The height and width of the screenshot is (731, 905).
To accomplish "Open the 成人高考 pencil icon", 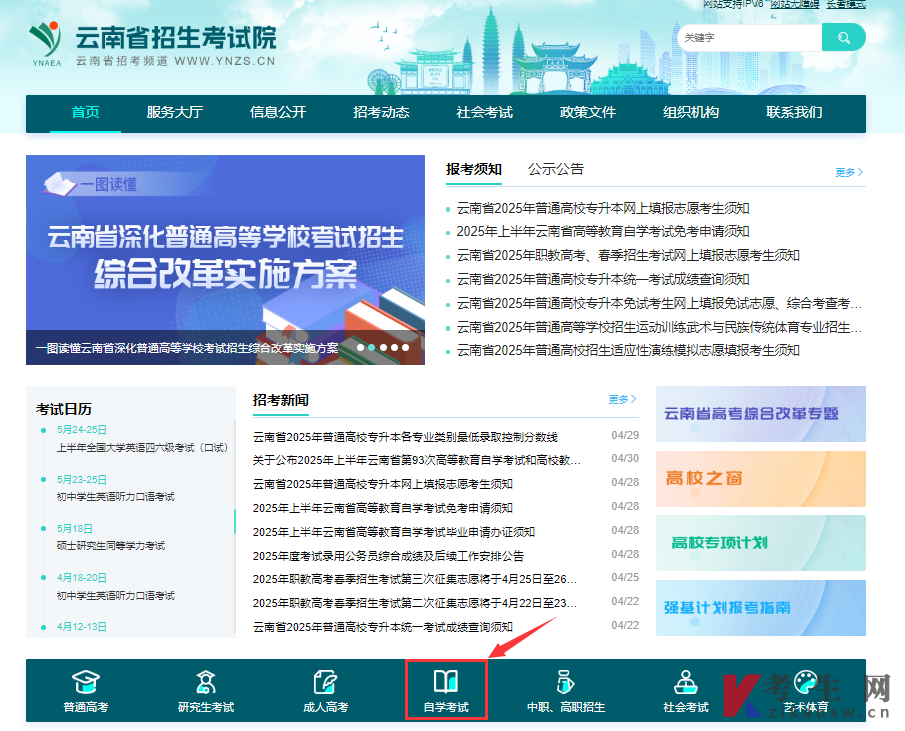I will pos(326,682).
